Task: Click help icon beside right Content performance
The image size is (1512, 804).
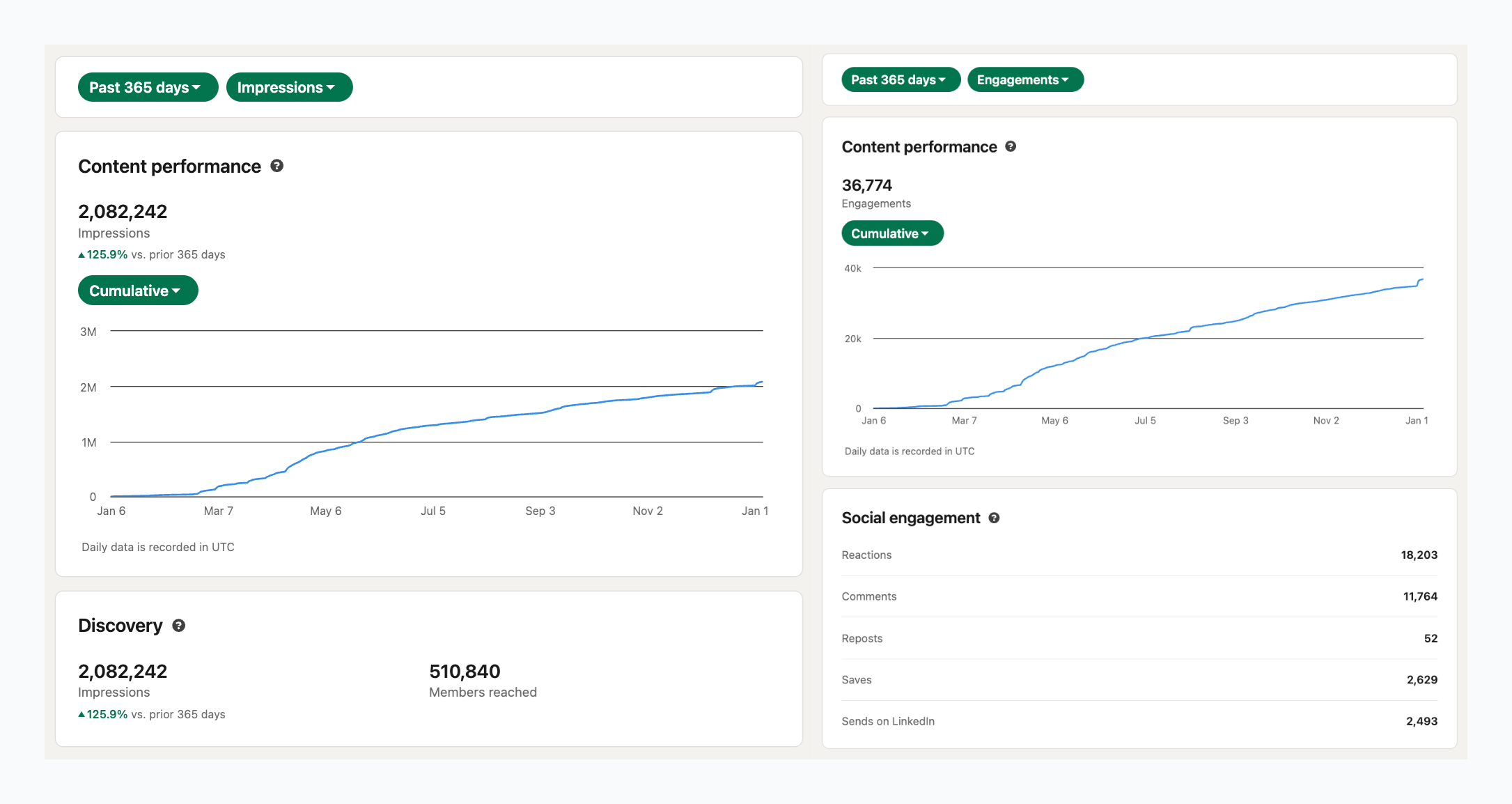Action: click(1011, 146)
